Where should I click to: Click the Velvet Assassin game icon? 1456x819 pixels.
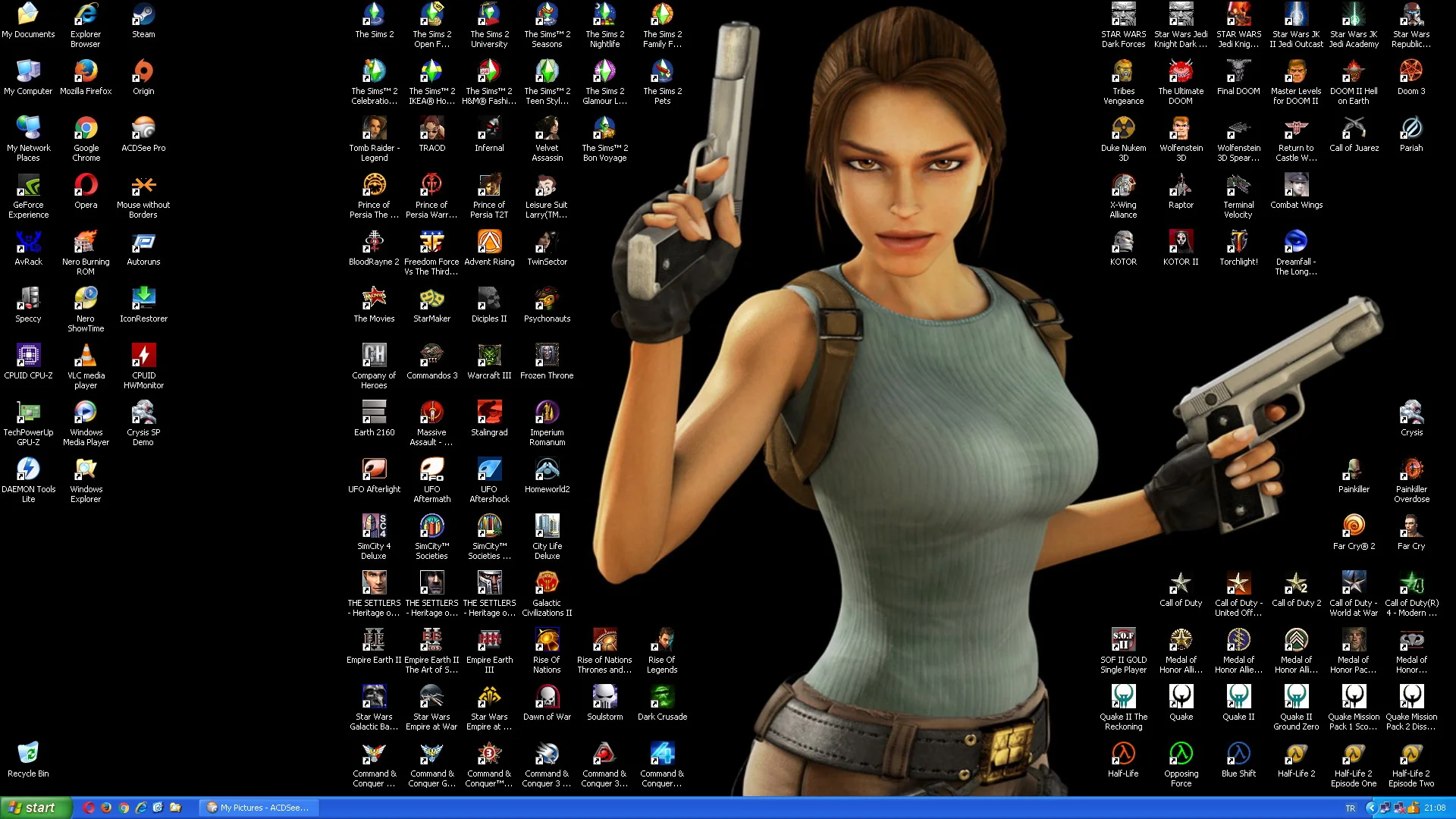pyautogui.click(x=547, y=140)
